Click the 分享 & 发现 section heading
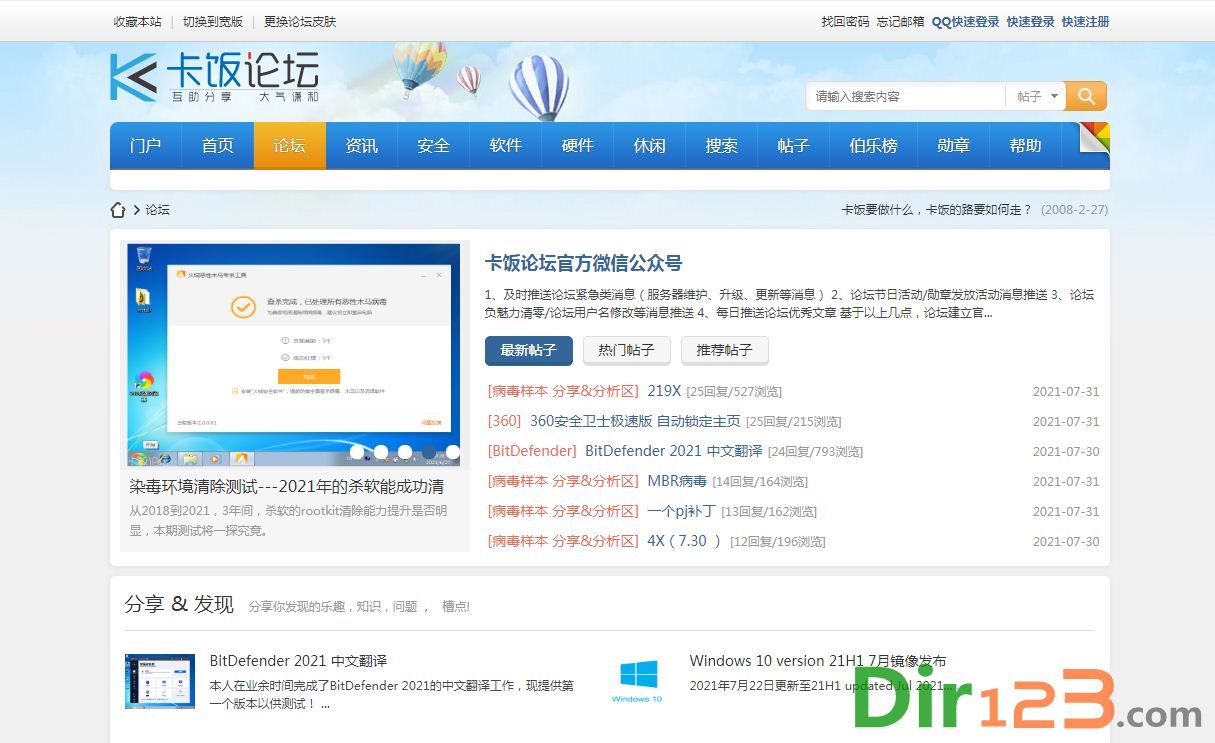The height and width of the screenshot is (743, 1215). point(179,604)
